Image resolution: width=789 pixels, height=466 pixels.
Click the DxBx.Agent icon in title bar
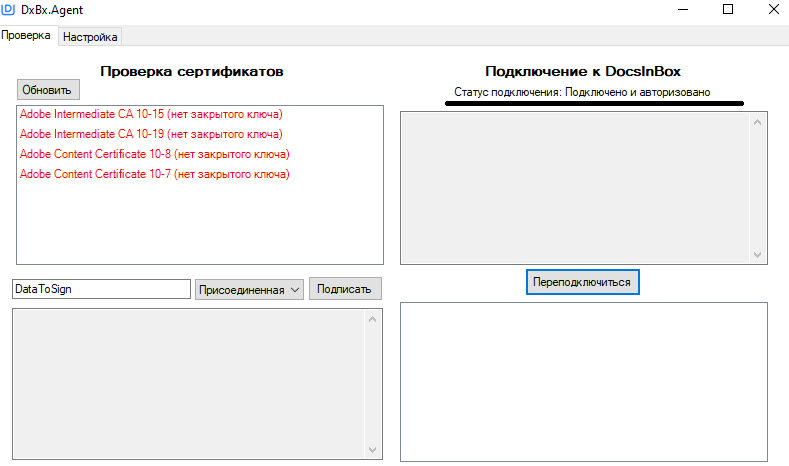(x=9, y=9)
